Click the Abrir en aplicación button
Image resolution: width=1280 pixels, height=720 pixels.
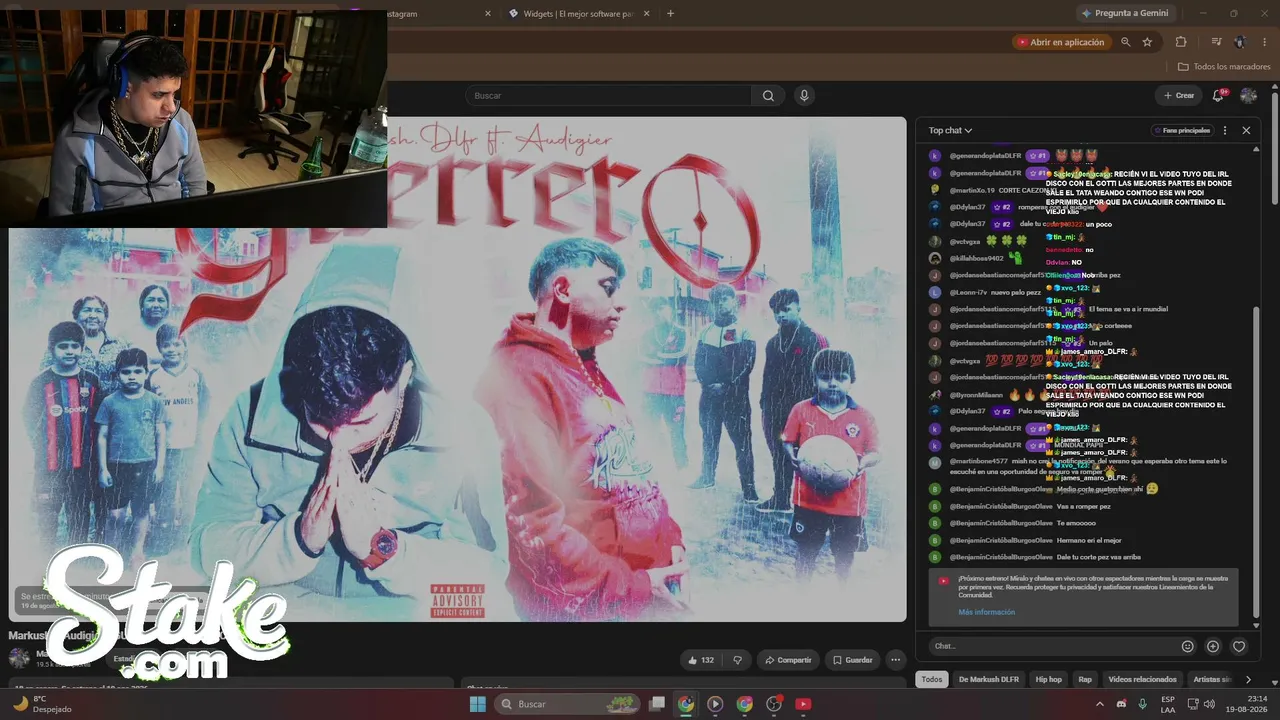(1060, 42)
